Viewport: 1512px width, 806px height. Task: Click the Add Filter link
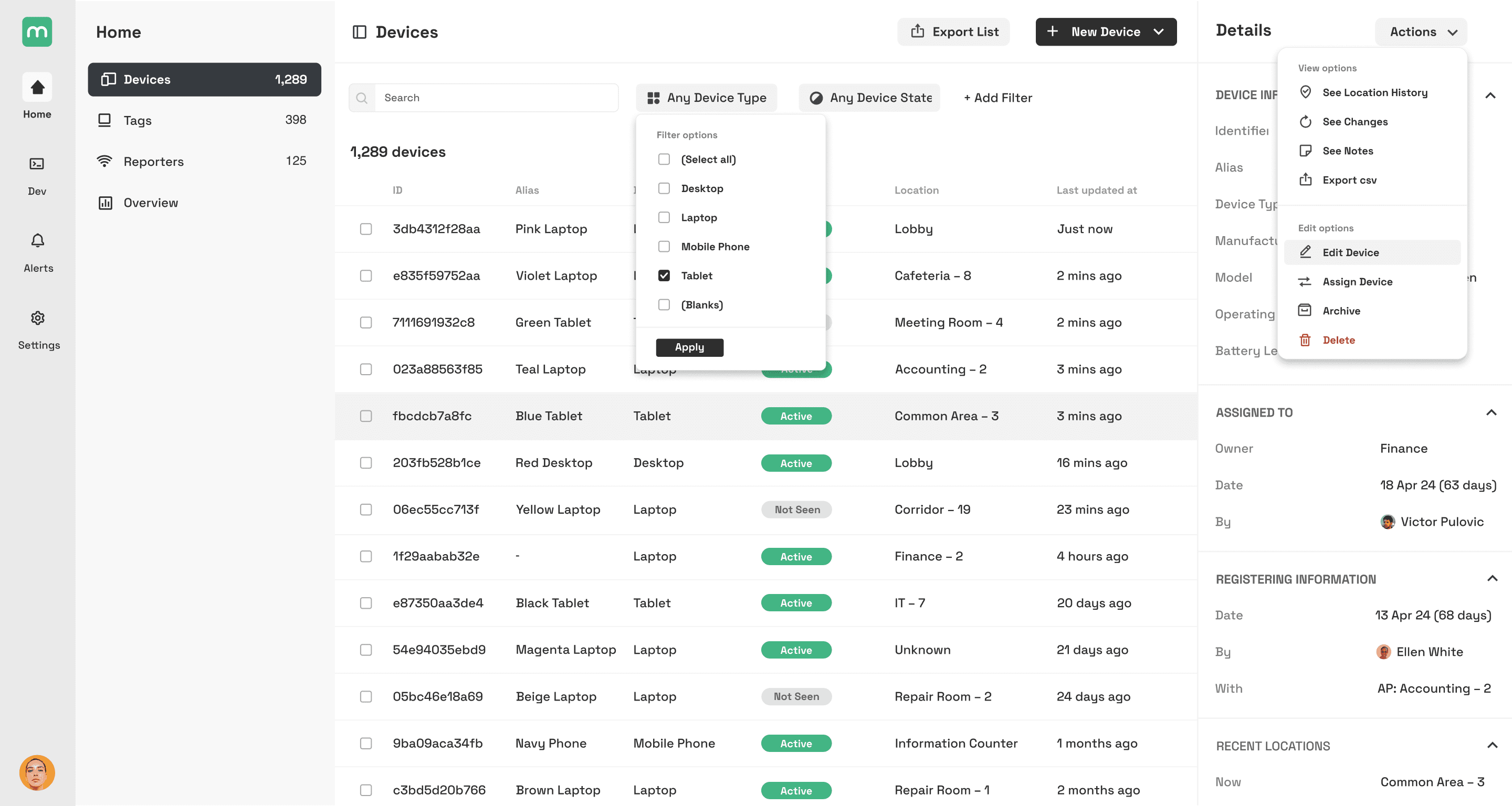[x=998, y=98]
